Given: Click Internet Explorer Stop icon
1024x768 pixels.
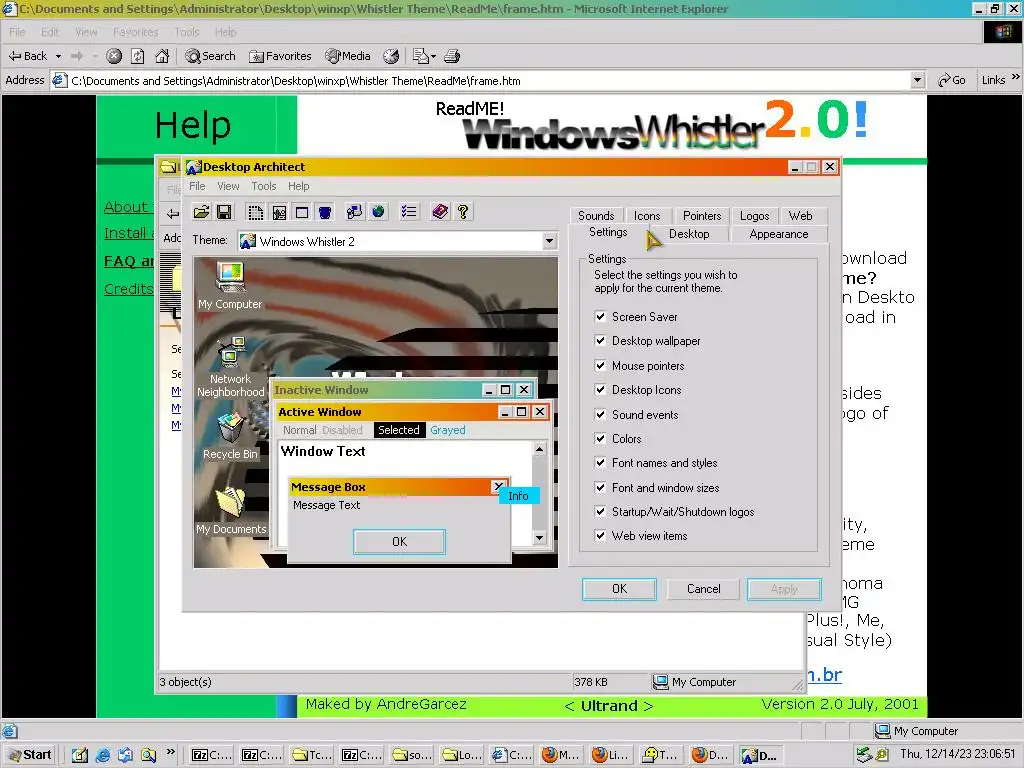Looking at the screenshot, I should coord(114,56).
